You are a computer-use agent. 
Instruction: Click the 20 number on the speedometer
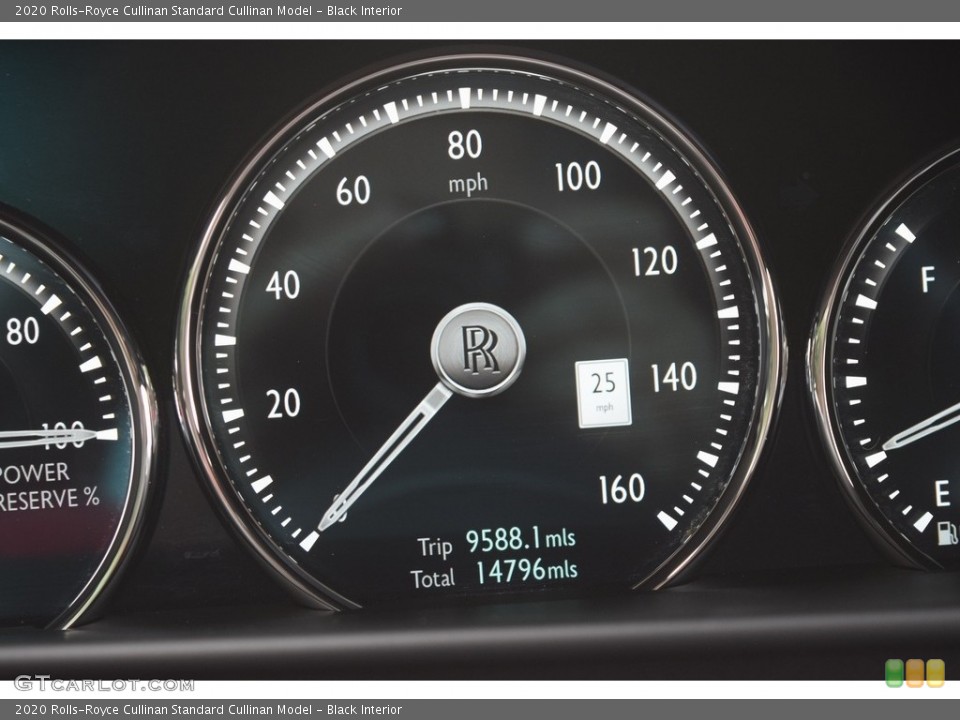click(283, 403)
